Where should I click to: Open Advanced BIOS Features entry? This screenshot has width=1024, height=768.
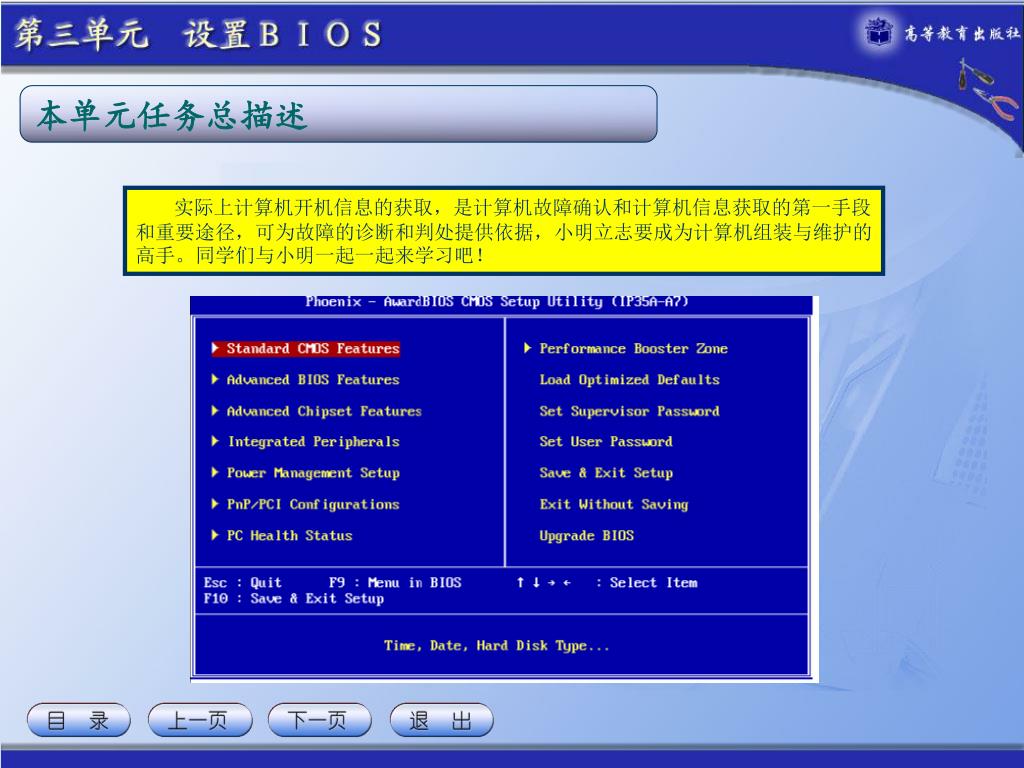pos(313,380)
